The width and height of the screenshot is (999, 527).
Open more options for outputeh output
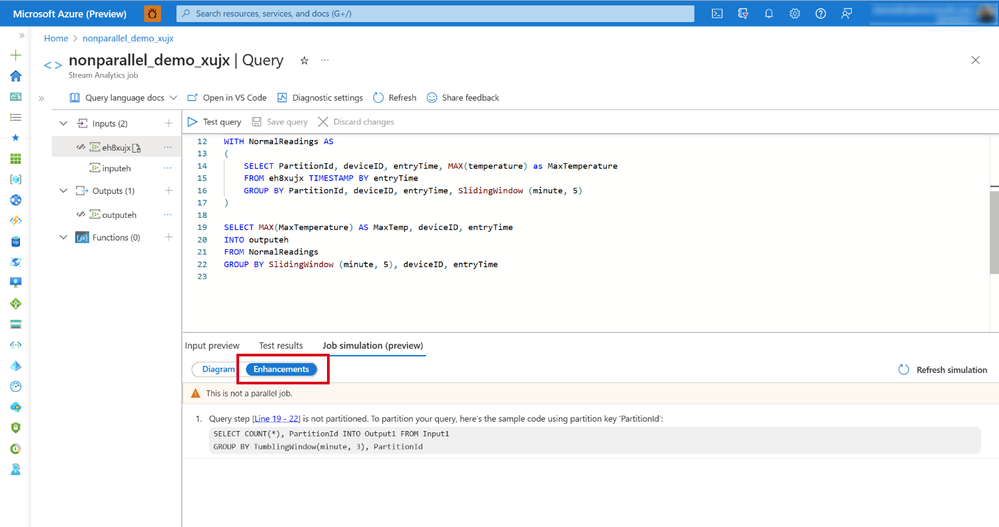(x=168, y=215)
